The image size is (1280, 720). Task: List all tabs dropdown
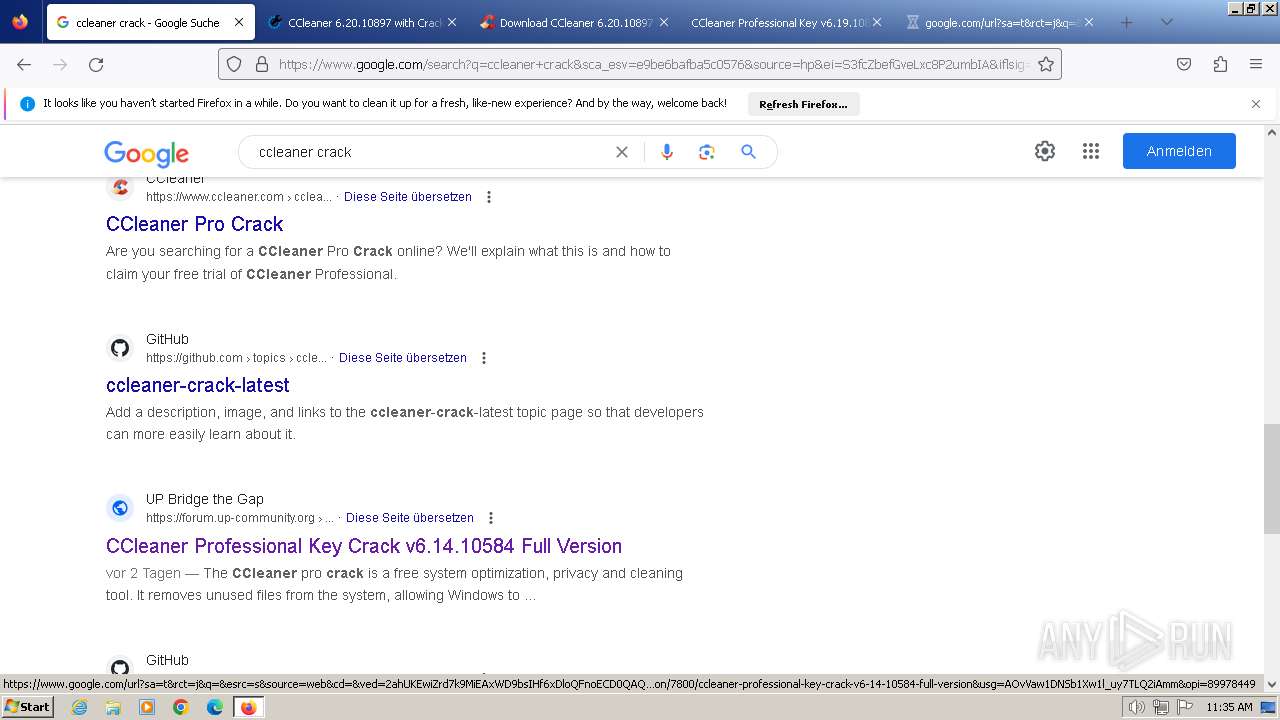(1166, 22)
